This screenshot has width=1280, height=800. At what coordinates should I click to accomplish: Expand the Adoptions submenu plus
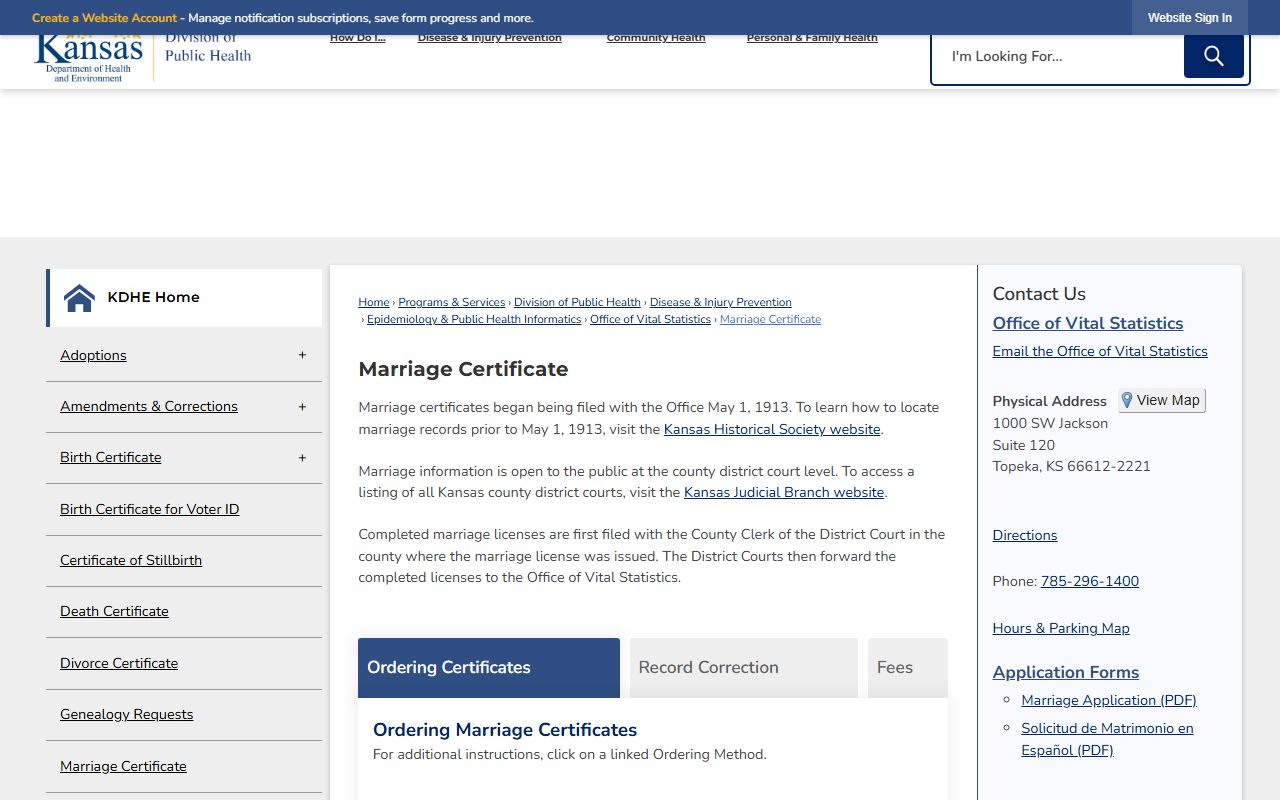pyautogui.click(x=302, y=355)
